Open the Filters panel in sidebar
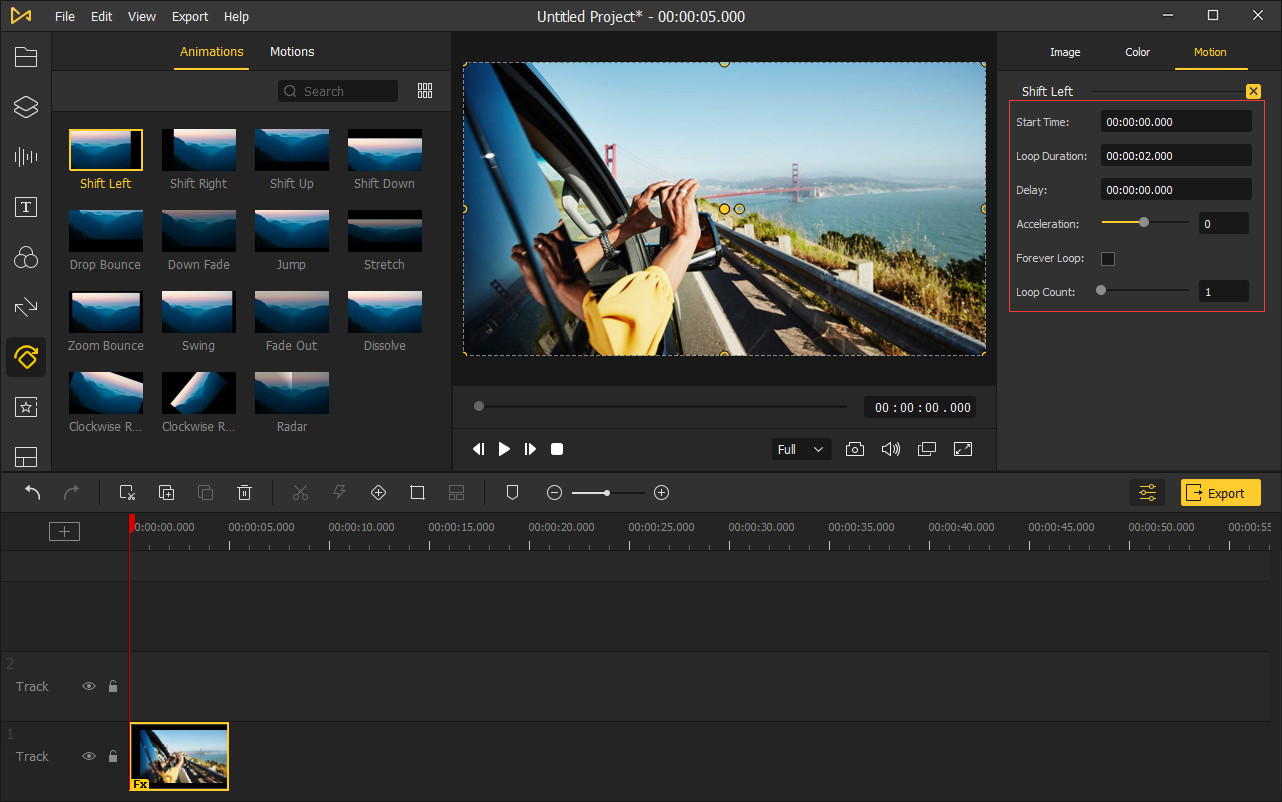The width and height of the screenshot is (1282, 802). [x=26, y=257]
